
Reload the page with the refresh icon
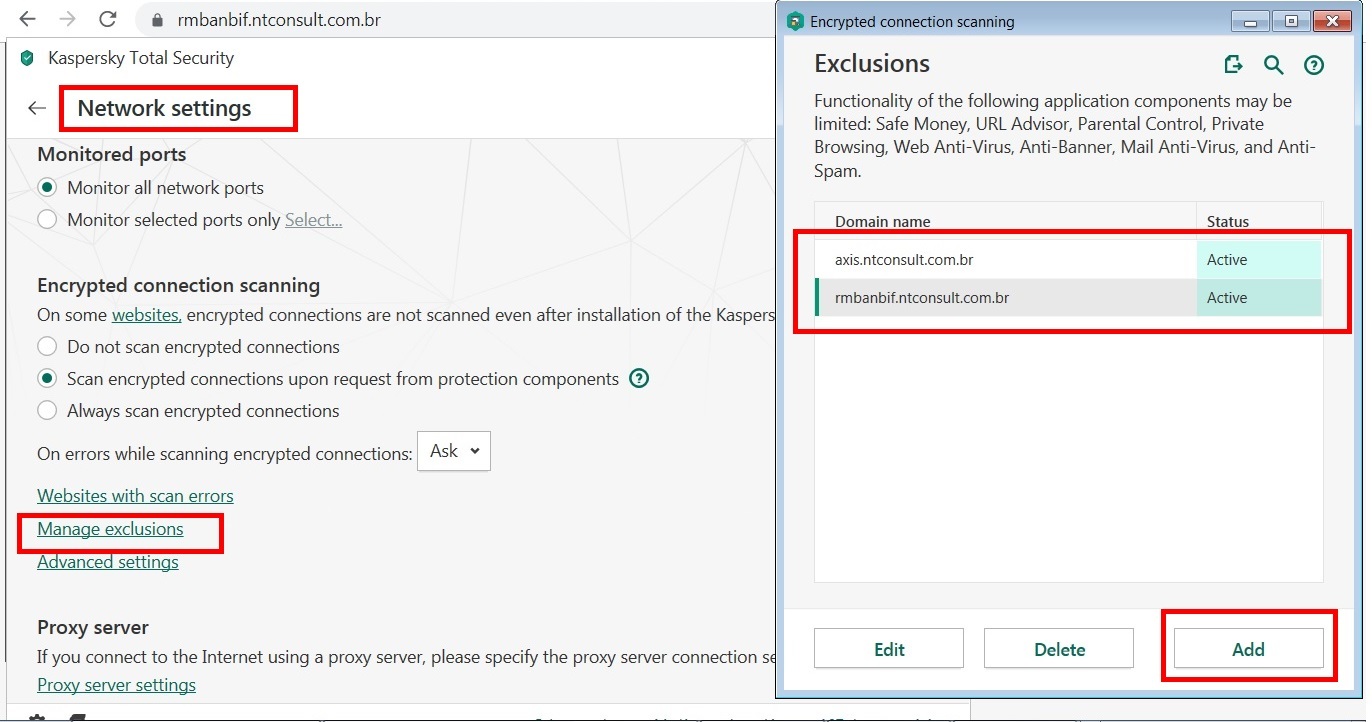[107, 19]
